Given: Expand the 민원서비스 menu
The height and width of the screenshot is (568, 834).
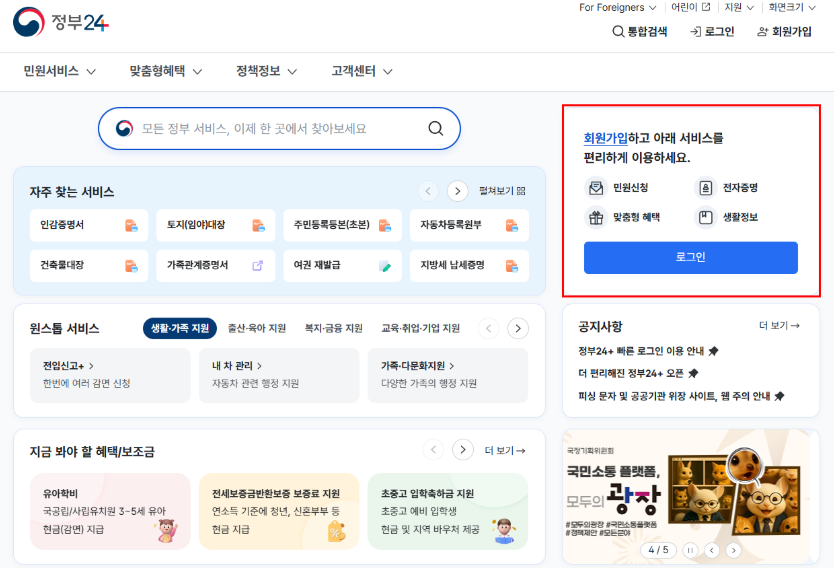Looking at the screenshot, I should tap(60, 71).
